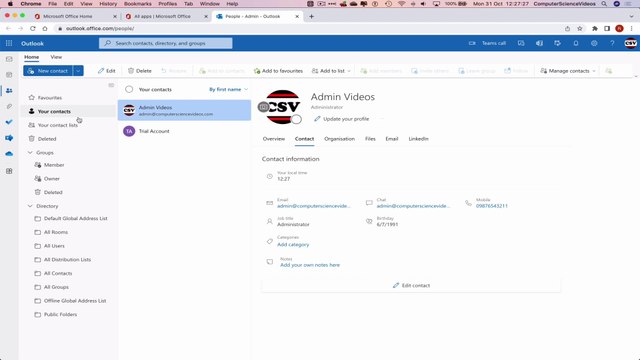The width and height of the screenshot is (640, 360).
Task: Open New contact dropdown arrow
Action: 78,71
